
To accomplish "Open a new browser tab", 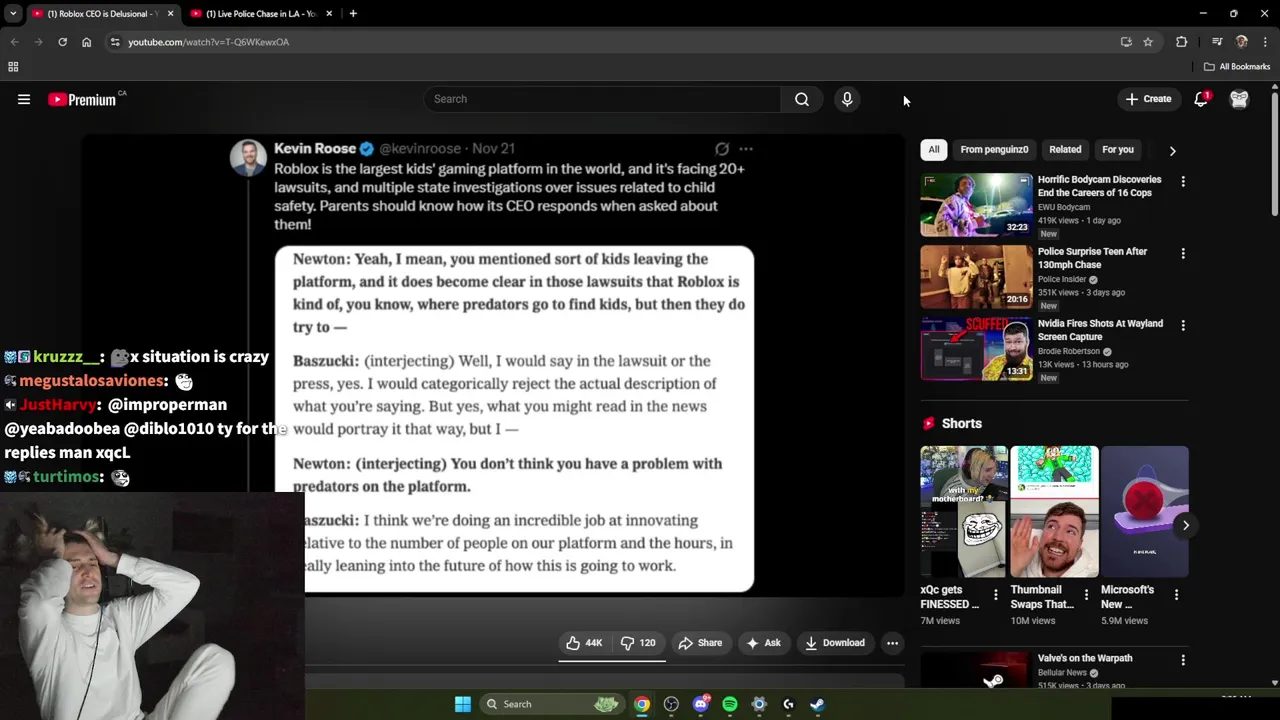I will click(353, 14).
